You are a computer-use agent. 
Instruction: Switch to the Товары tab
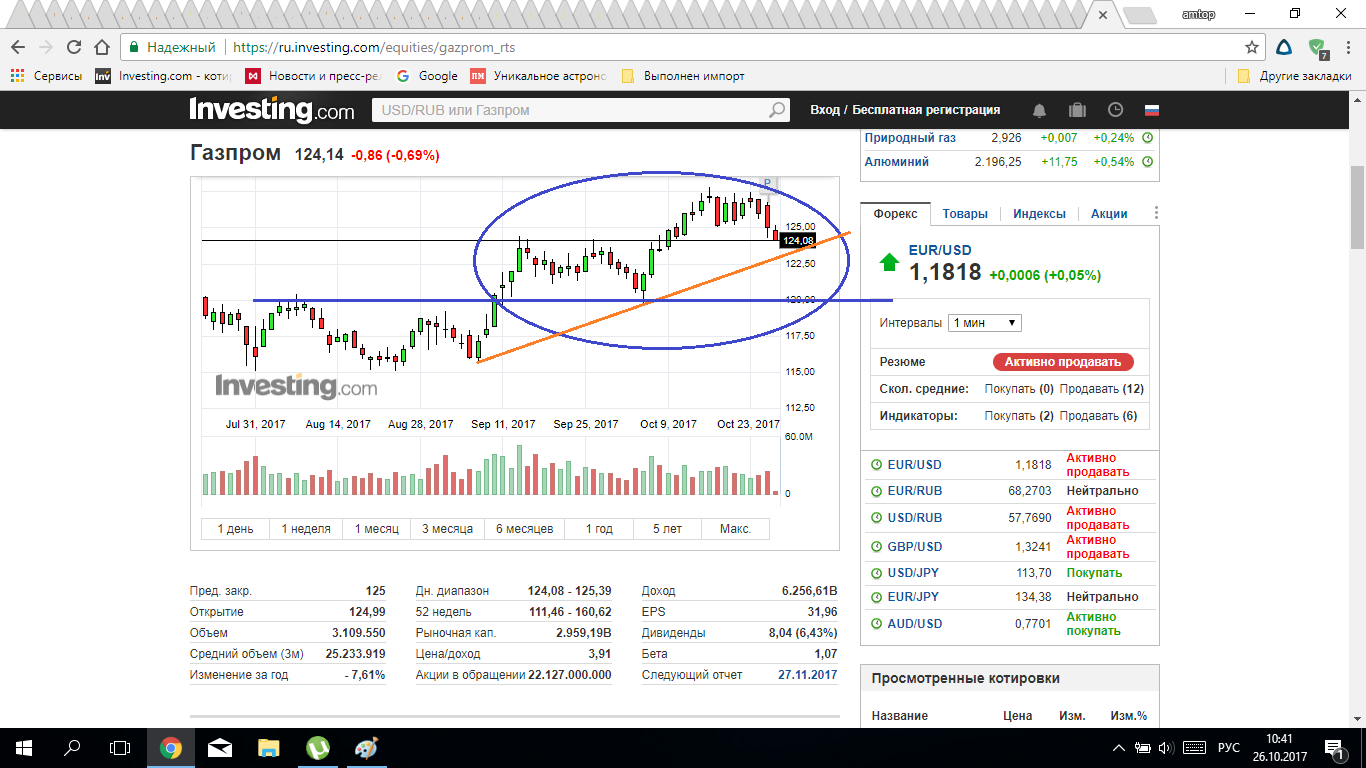965,213
